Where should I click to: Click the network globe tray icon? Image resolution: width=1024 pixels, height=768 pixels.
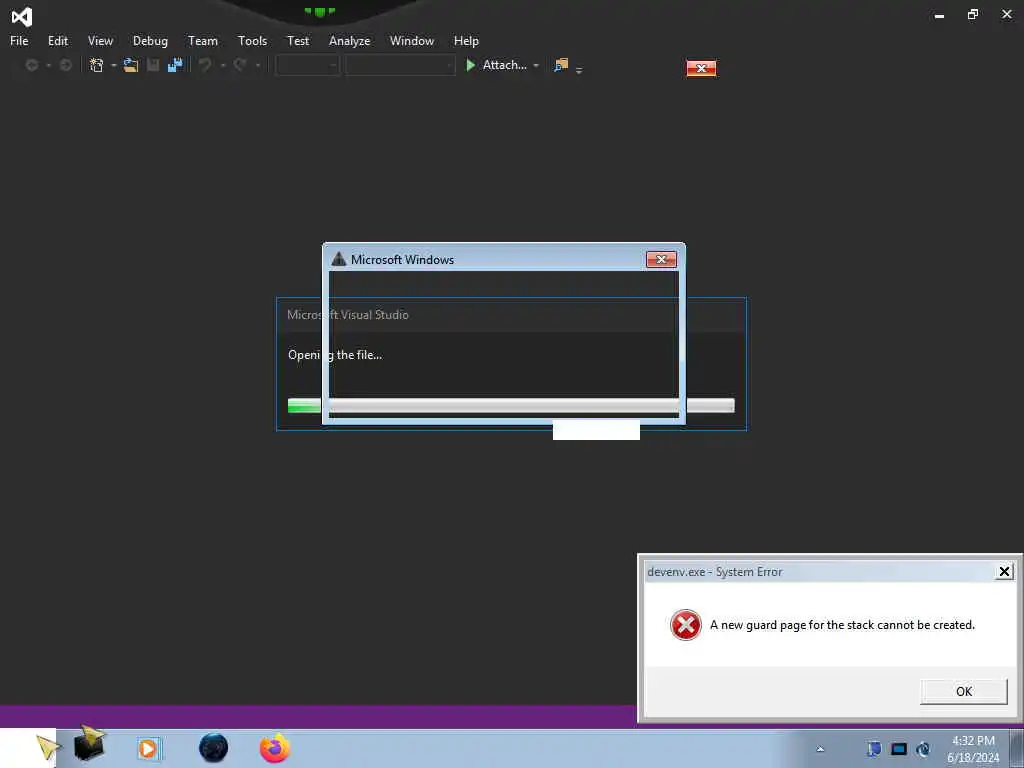tap(923, 749)
